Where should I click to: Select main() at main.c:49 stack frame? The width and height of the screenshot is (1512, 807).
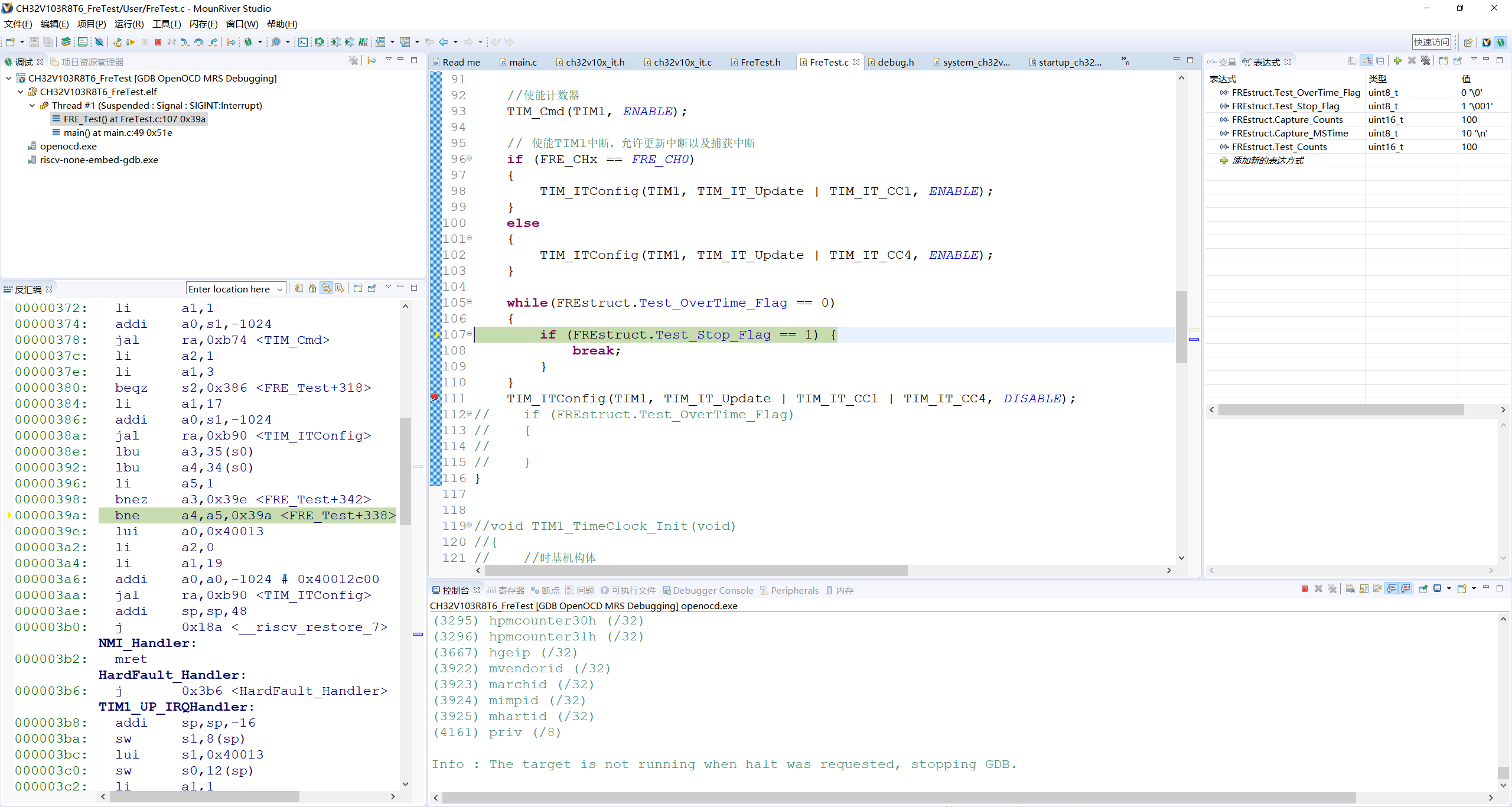pos(118,132)
